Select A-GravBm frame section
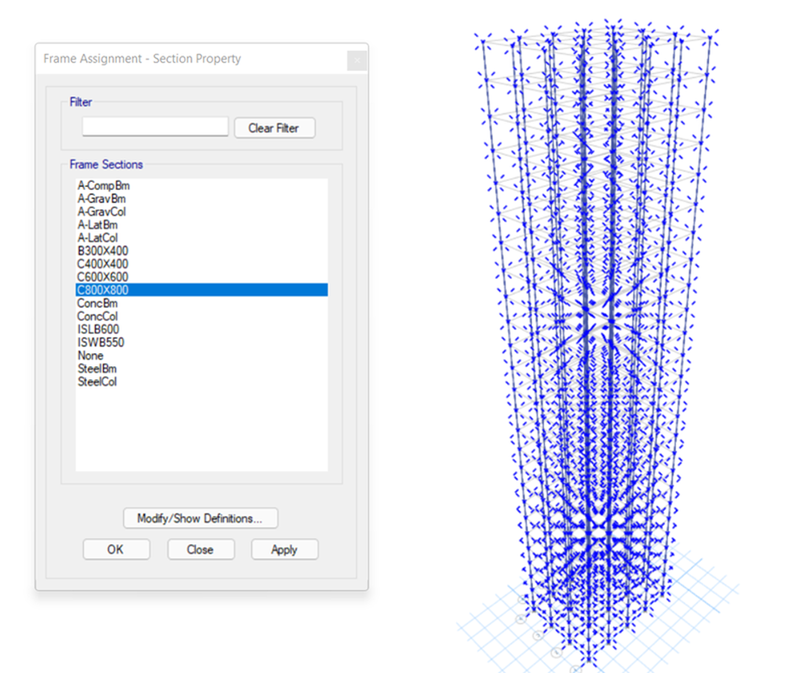Viewport: 800px width, 673px height. tap(202, 198)
